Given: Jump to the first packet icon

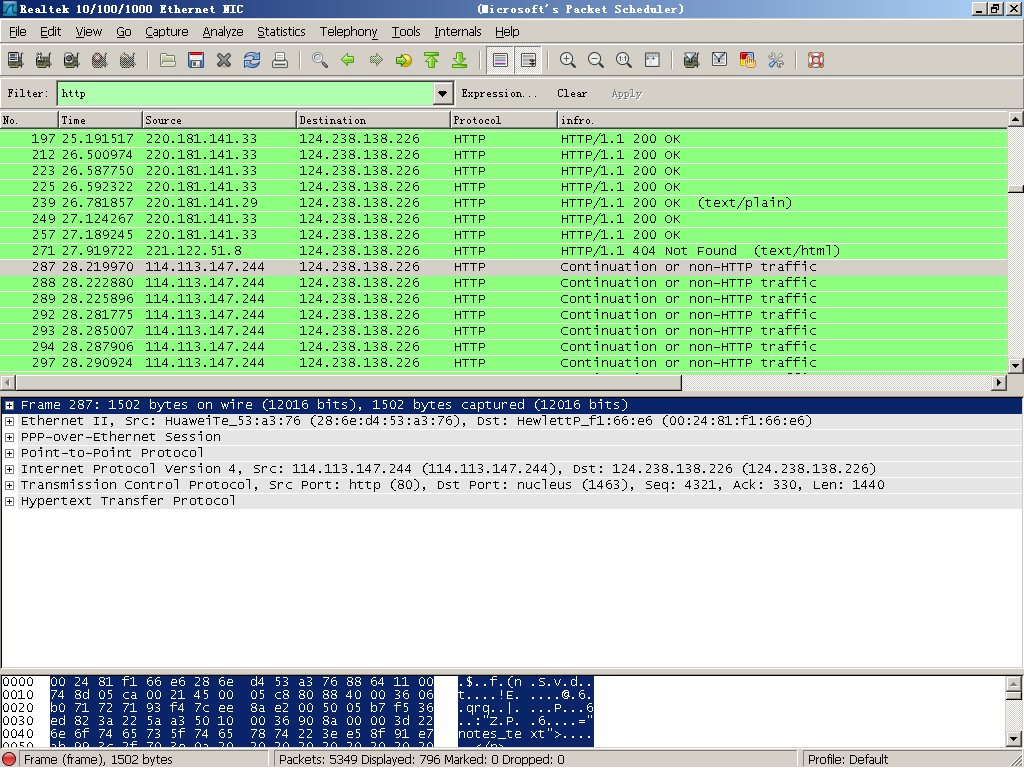Looking at the screenshot, I should 432,60.
